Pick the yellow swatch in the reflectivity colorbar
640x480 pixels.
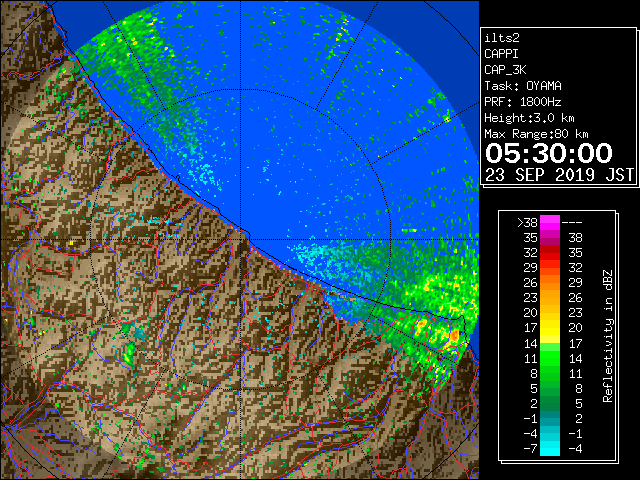coord(550,328)
